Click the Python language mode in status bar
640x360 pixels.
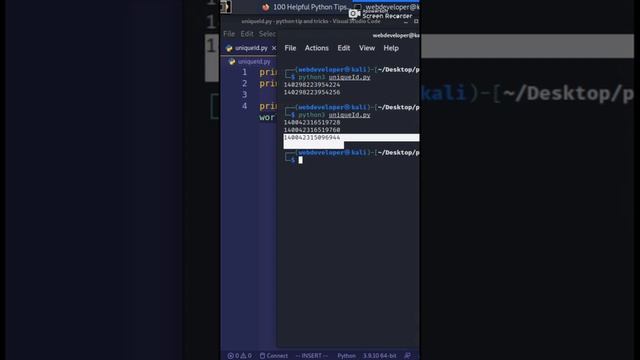(346, 356)
